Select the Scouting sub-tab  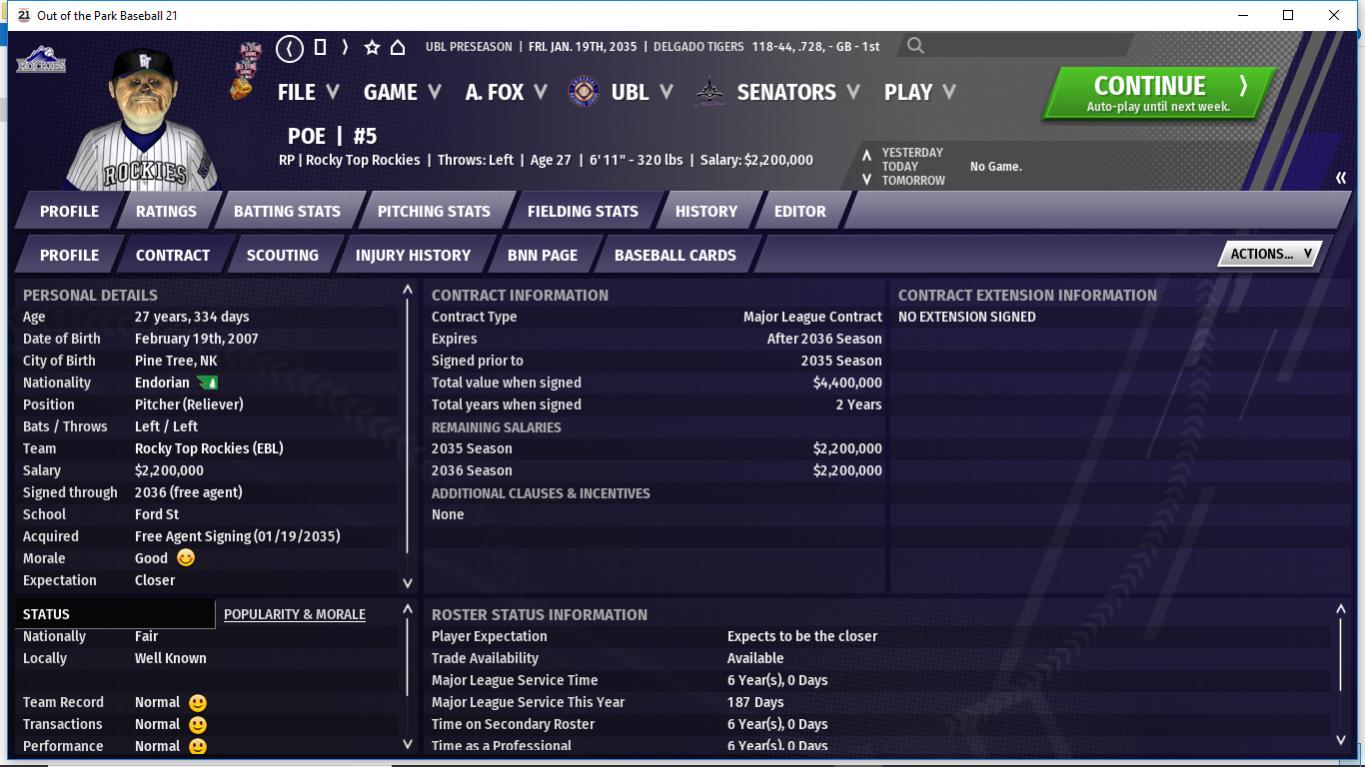point(282,255)
